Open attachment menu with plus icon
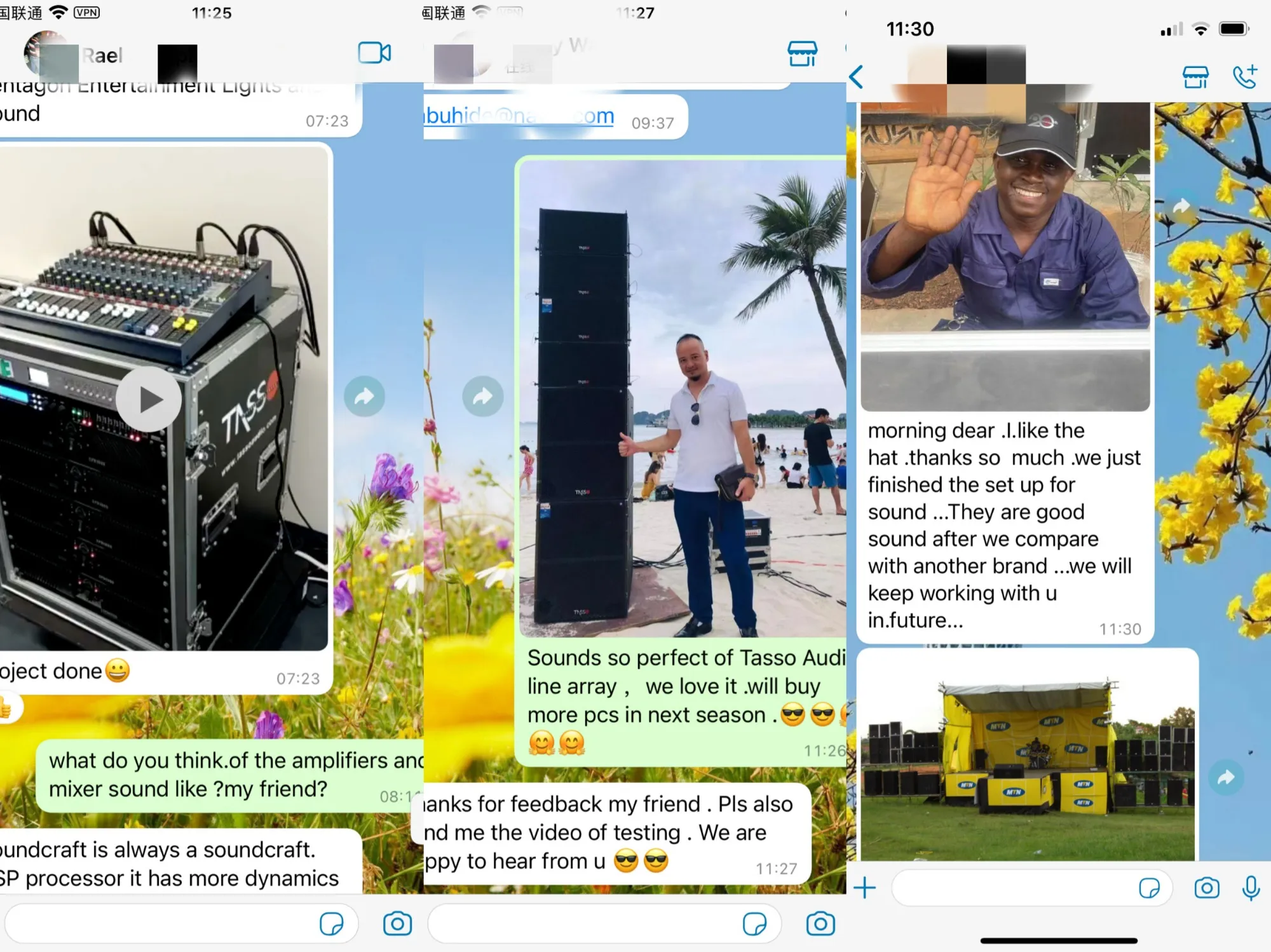1271x952 pixels. click(x=864, y=887)
